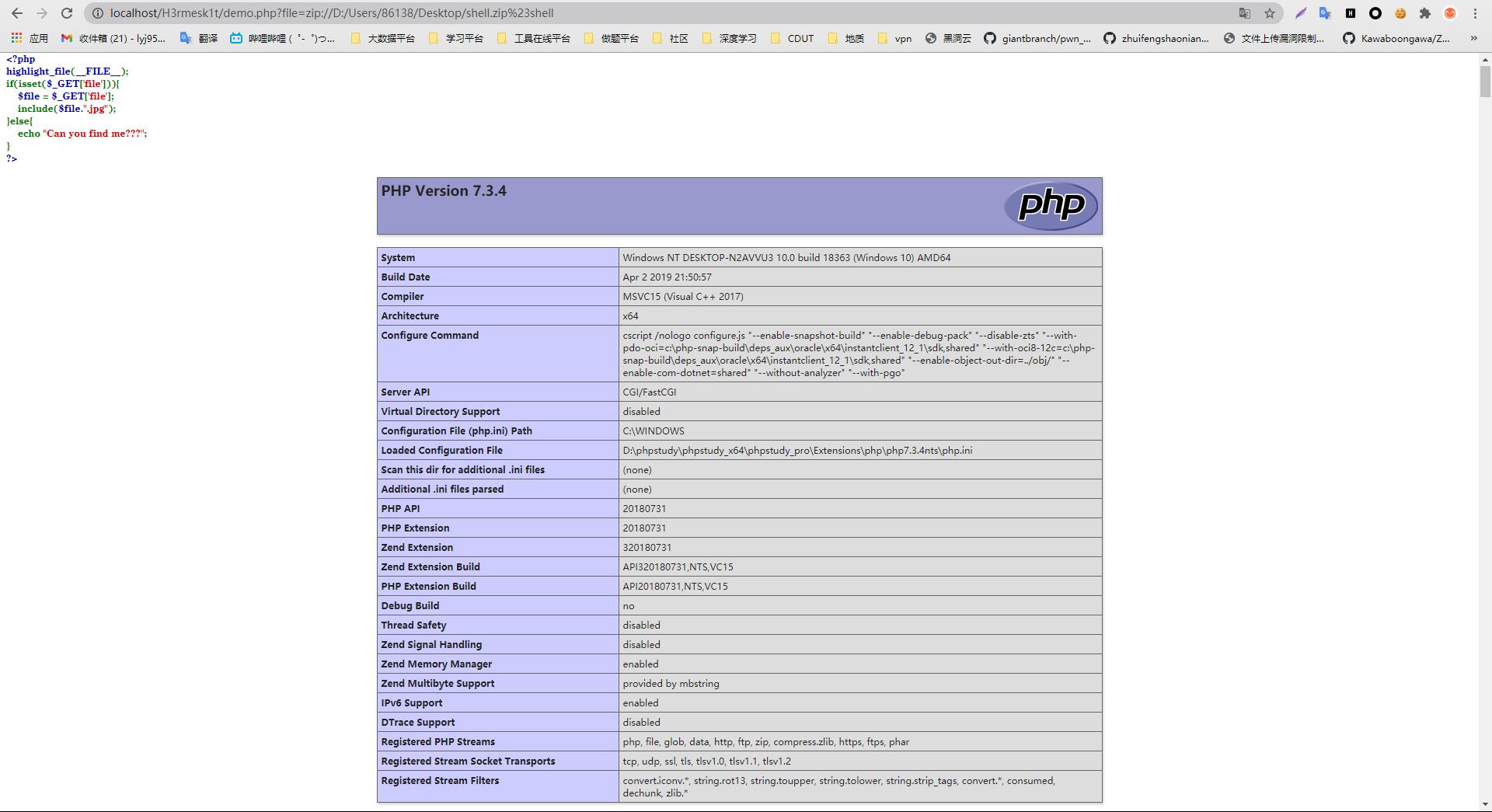This screenshot has height=812, width=1492.
Task: Click the 'Virtual Directory Support' label
Action: tap(440, 412)
